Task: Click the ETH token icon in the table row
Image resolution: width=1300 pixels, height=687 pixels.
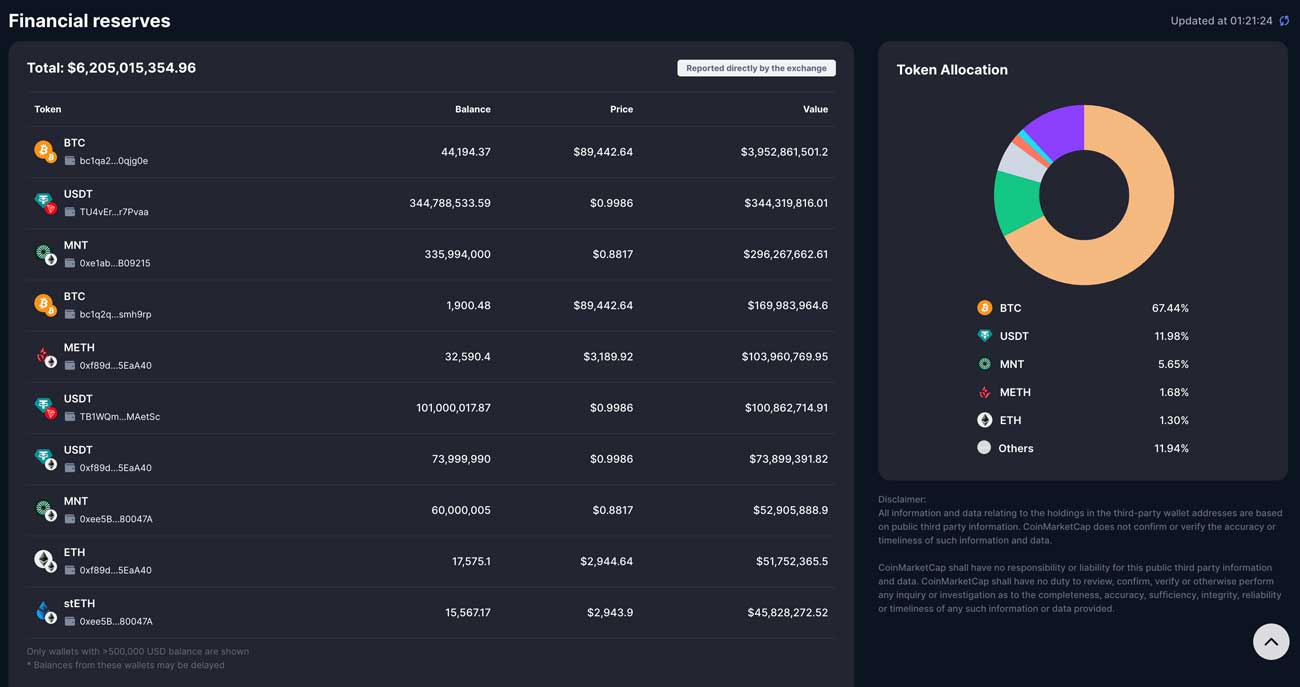Action: click(x=45, y=561)
